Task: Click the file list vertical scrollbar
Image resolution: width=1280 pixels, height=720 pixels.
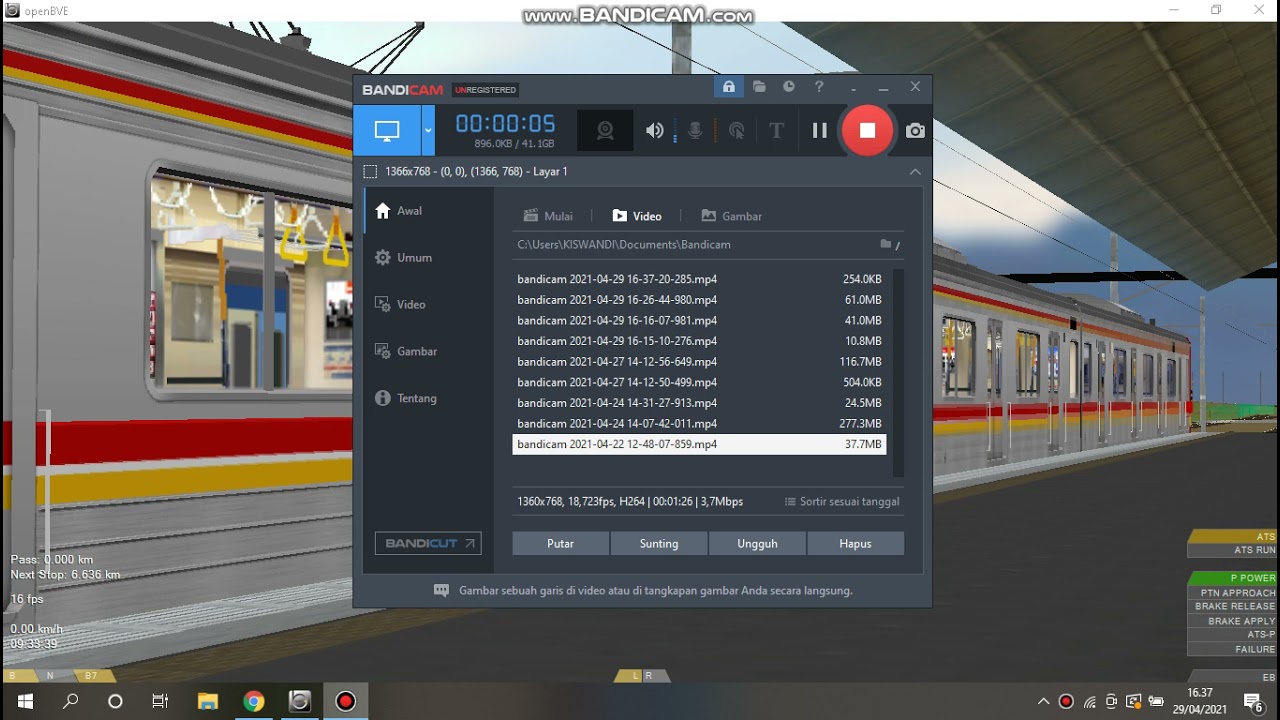Action: [898, 372]
